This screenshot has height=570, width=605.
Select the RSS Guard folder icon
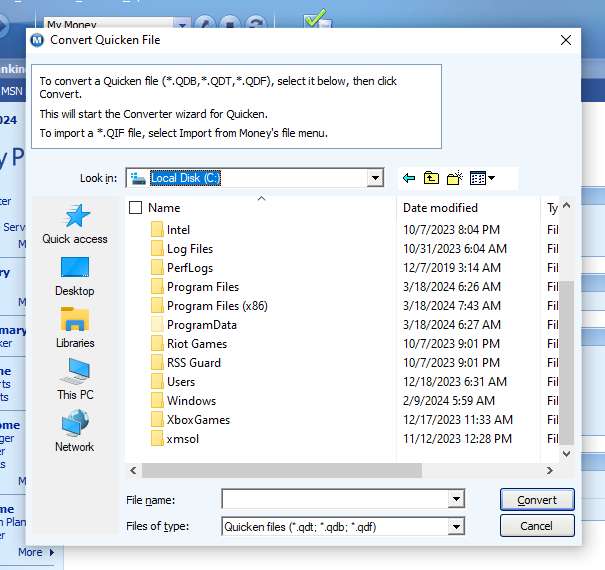coord(157,363)
